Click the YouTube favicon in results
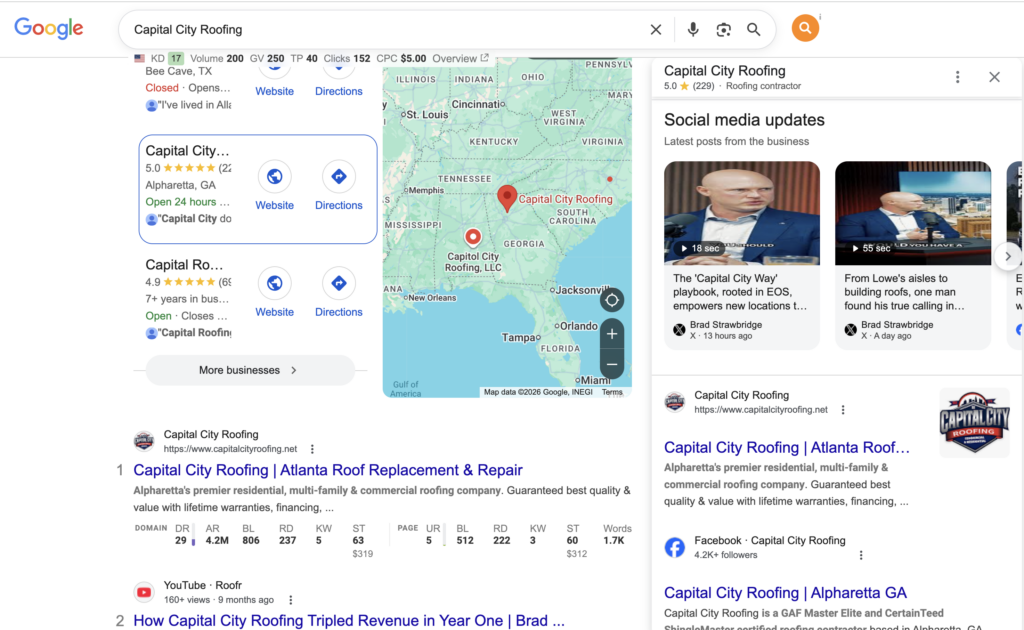Viewport: 1024px width, 630px height. 144,592
